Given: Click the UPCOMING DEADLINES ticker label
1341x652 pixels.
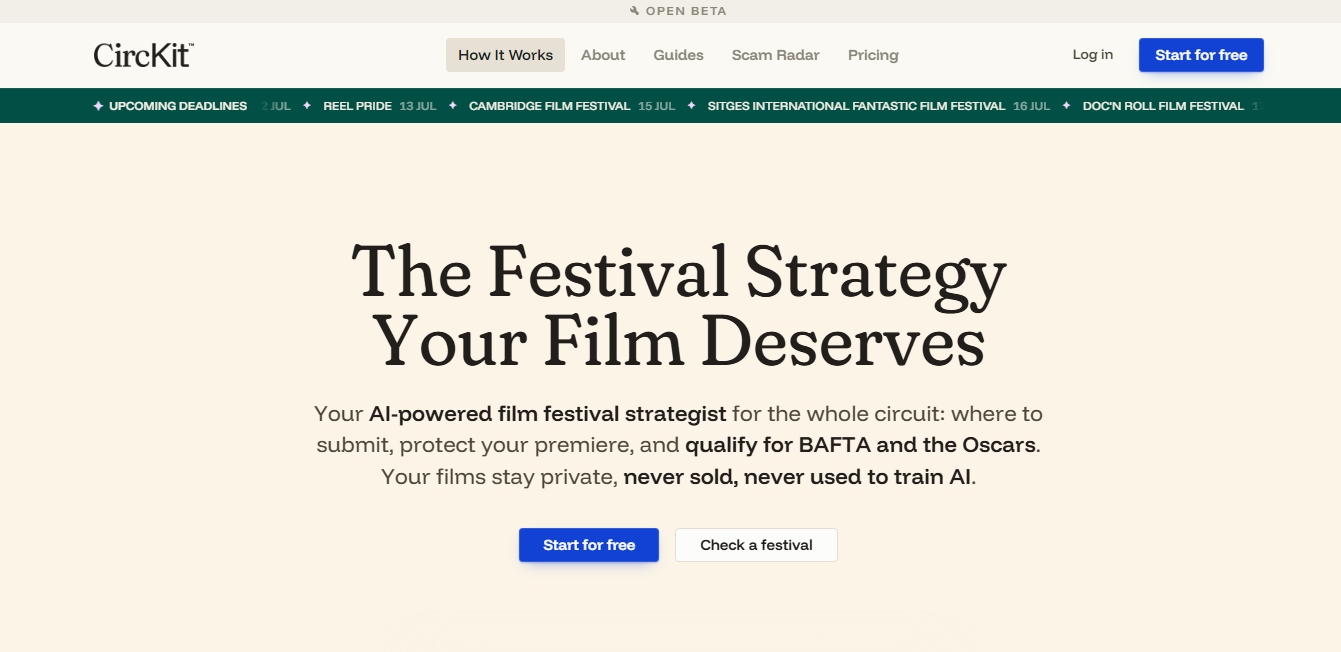Looking at the screenshot, I should 178,106.
